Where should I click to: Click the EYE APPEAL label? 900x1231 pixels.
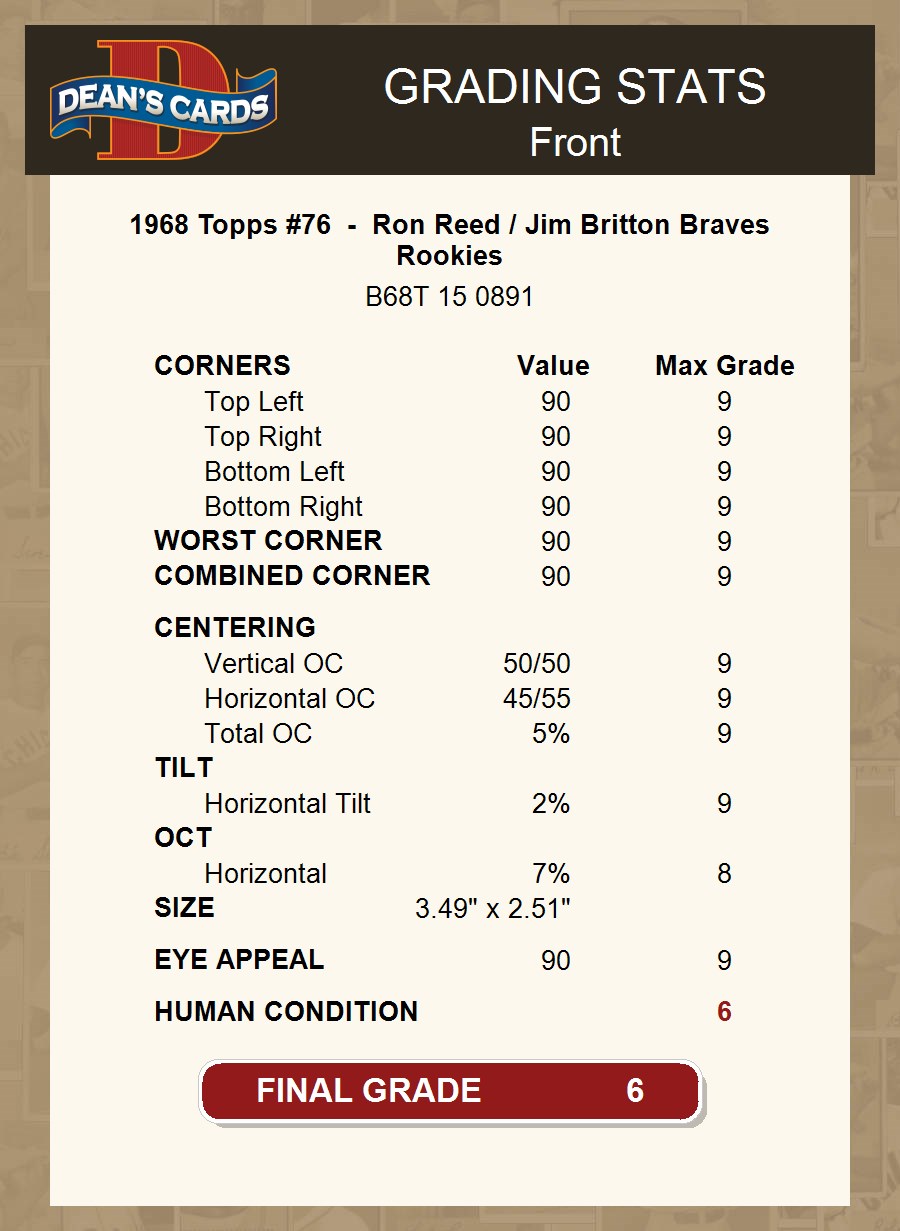(239, 960)
